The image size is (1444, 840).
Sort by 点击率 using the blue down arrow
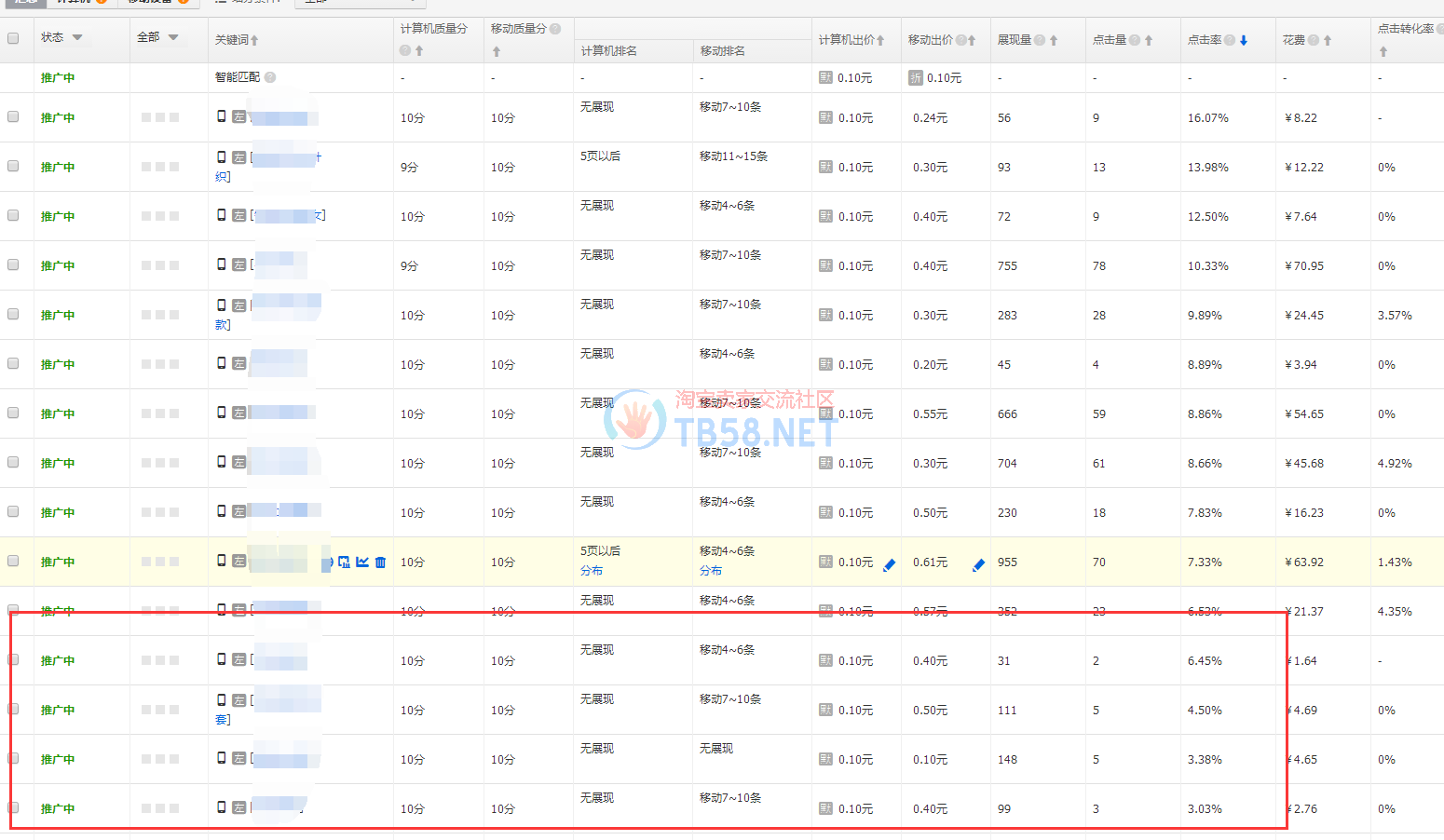click(x=1244, y=40)
